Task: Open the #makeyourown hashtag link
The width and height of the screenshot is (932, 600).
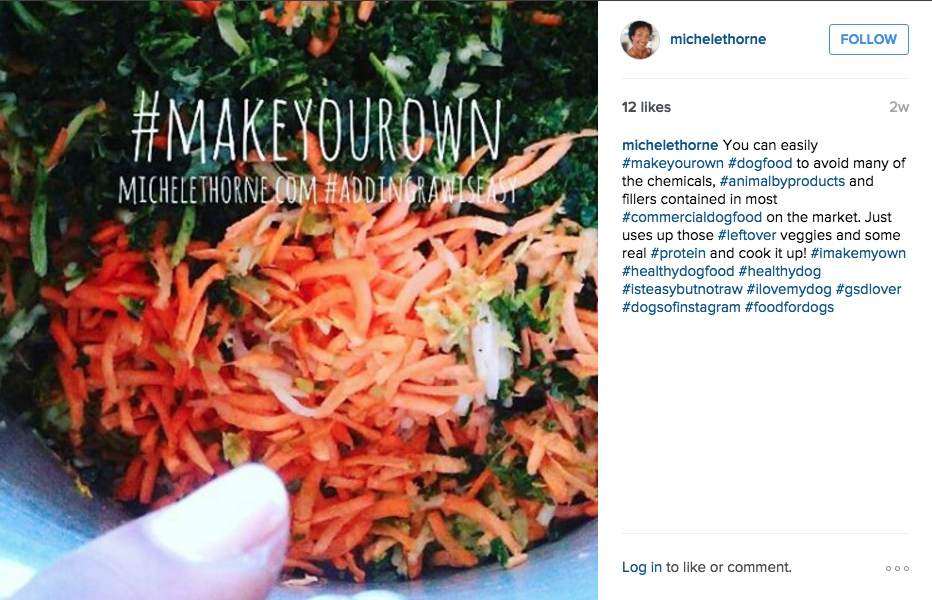Action: 673,163
